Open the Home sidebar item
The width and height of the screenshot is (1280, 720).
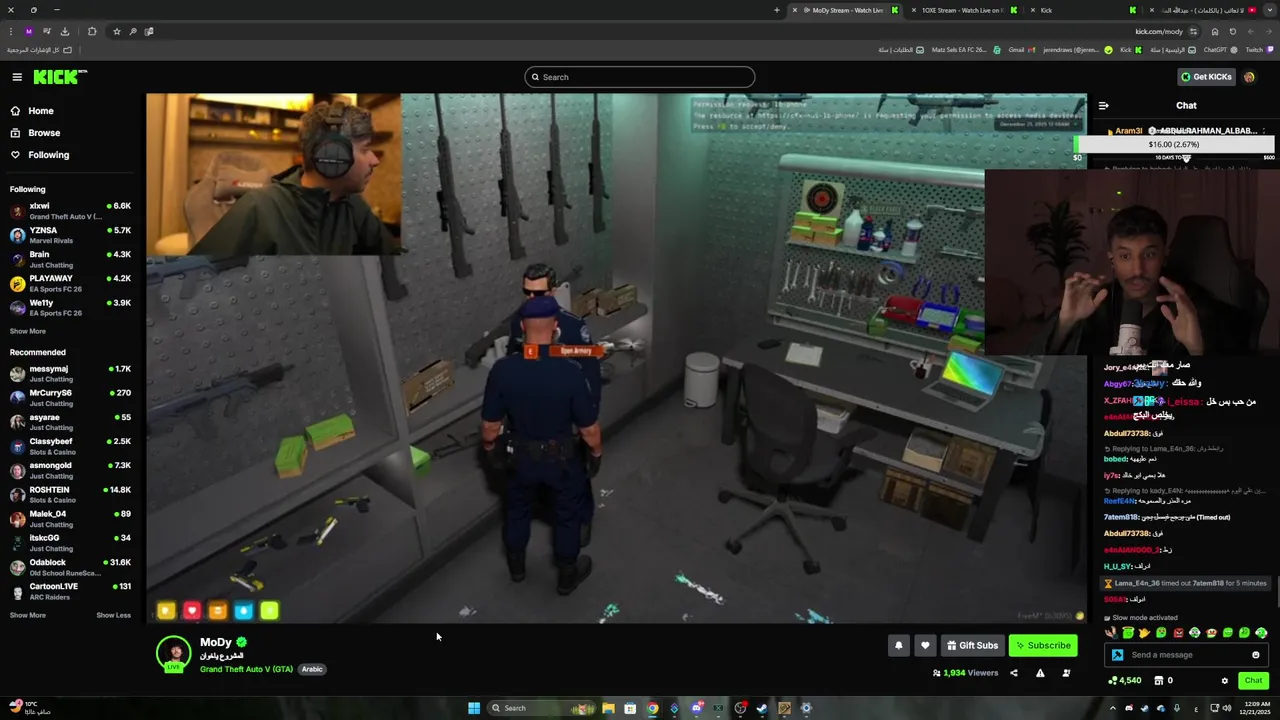tap(32, 111)
